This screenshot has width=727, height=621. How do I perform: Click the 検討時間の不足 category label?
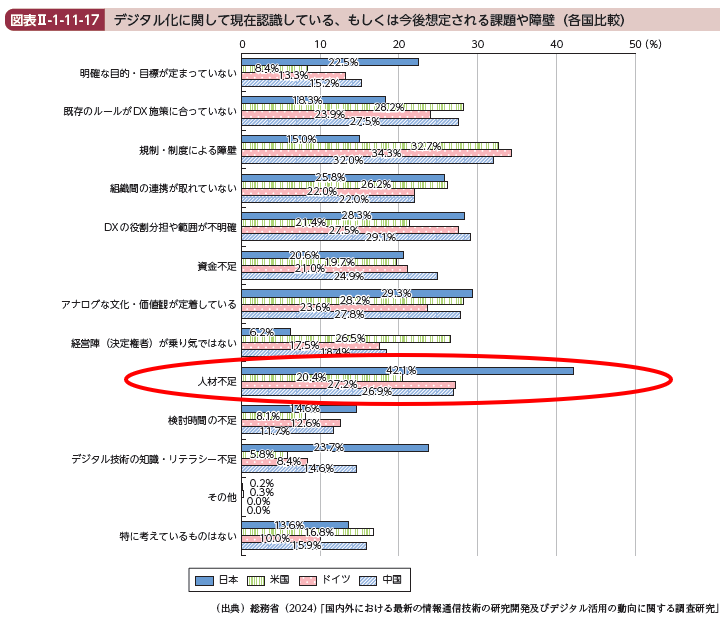pos(203,420)
